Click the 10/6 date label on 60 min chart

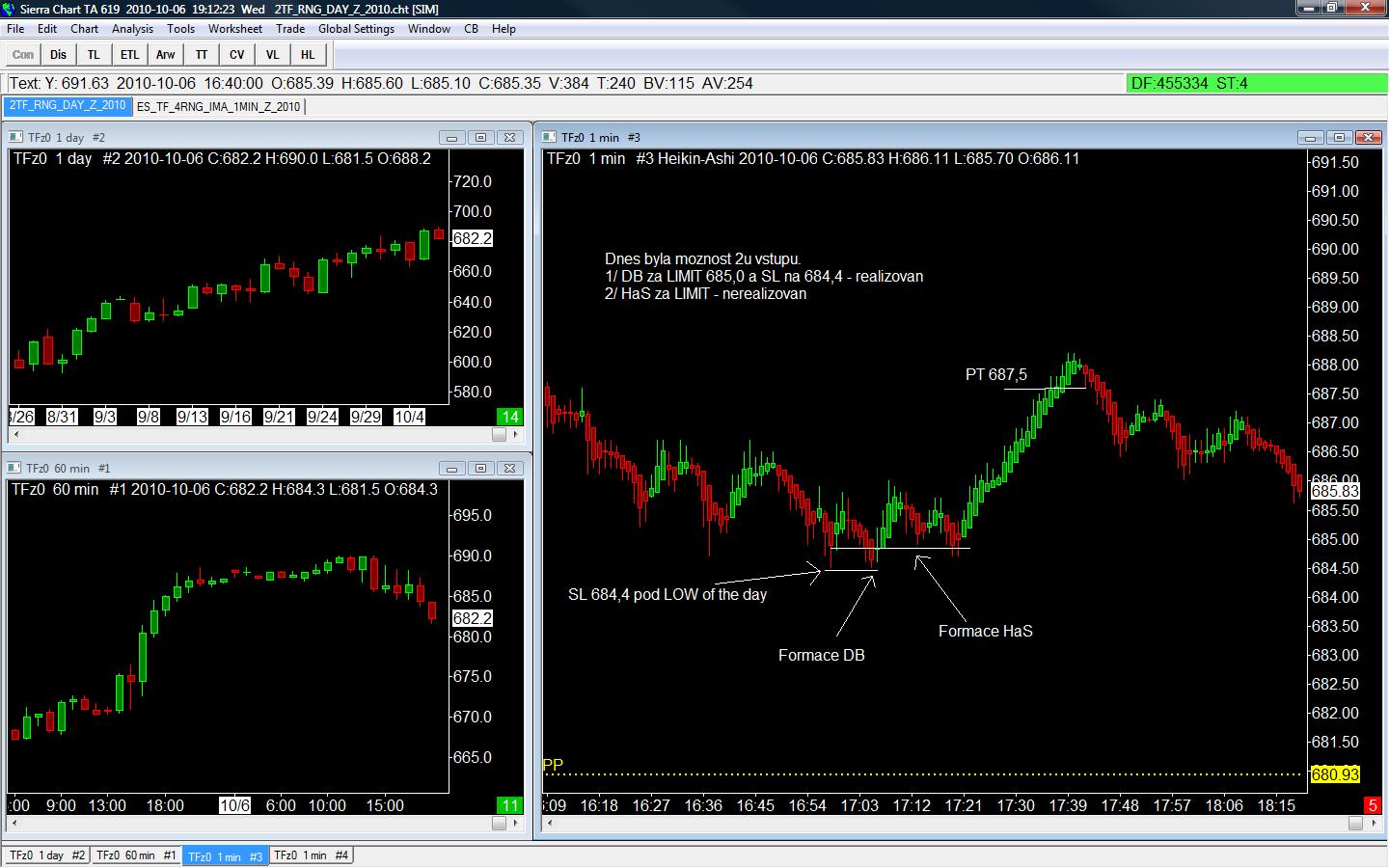click(234, 805)
